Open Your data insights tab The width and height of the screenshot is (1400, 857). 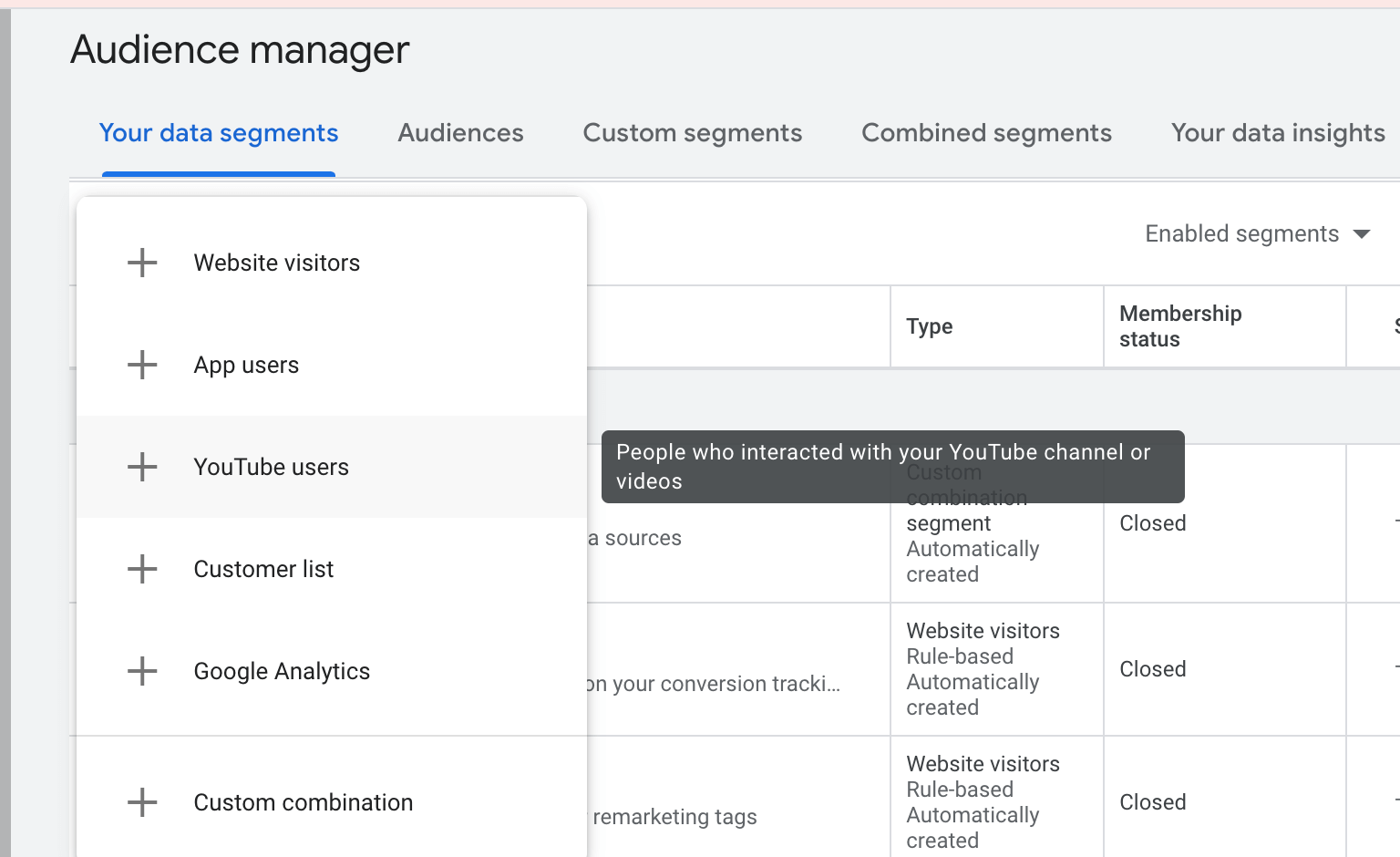(1277, 133)
